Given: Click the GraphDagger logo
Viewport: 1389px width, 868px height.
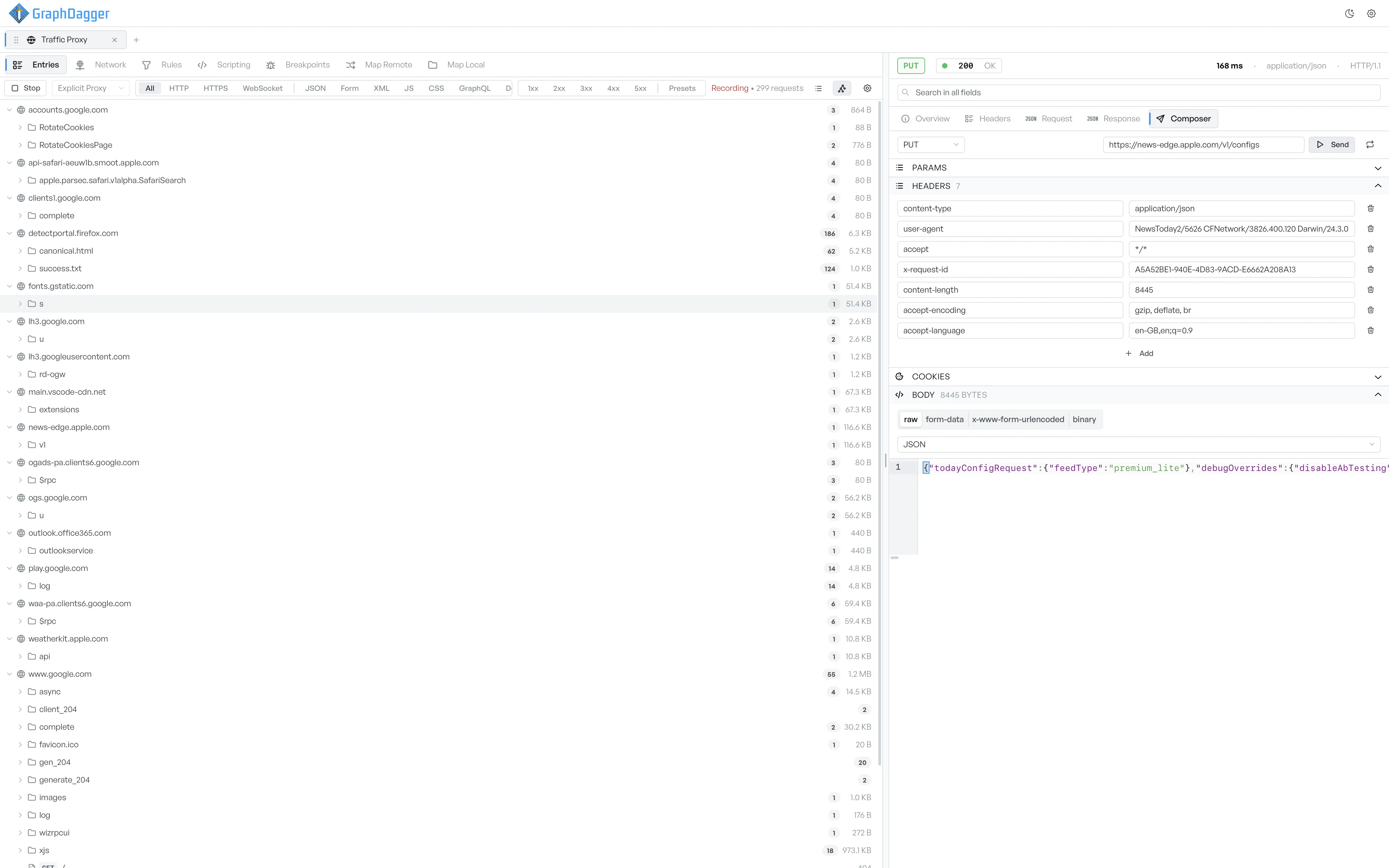Looking at the screenshot, I should pyautogui.click(x=59, y=13).
